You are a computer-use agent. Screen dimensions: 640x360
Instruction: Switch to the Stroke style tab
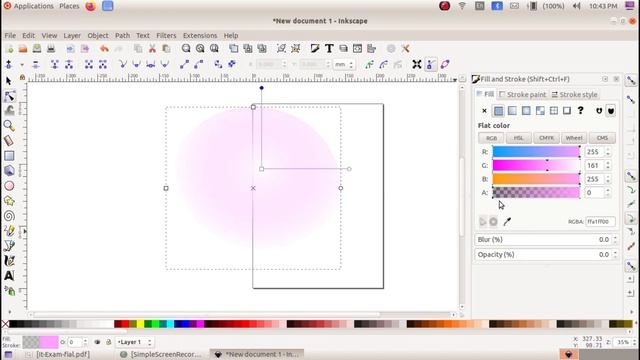coord(574,95)
